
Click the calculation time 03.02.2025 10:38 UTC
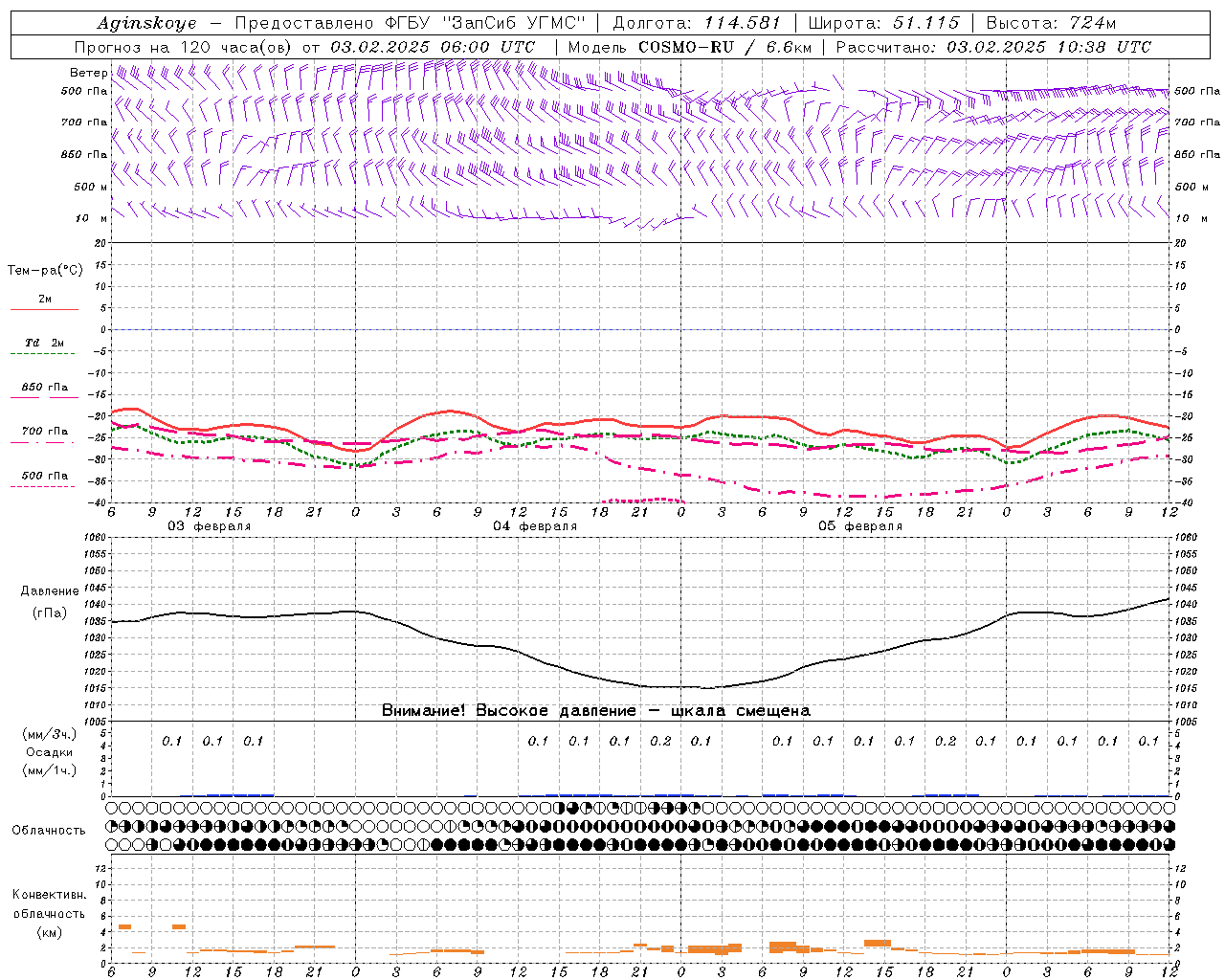1049,47
